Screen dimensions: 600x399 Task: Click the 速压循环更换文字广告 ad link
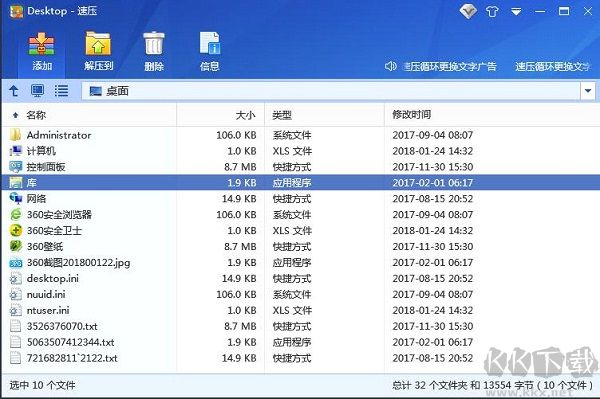click(450, 67)
